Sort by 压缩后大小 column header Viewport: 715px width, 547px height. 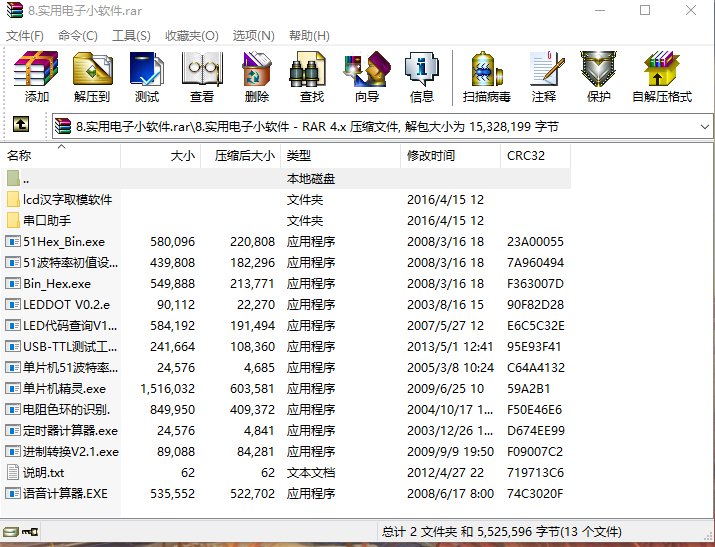click(x=241, y=155)
